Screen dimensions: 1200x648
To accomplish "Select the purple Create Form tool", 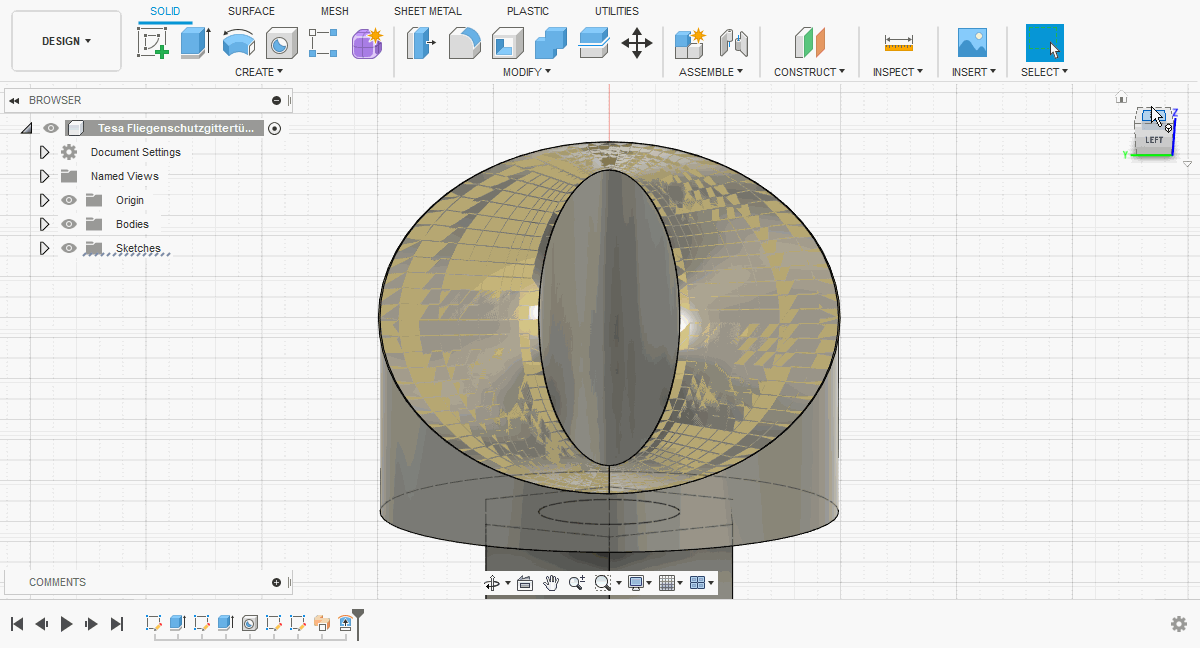I will pos(367,43).
